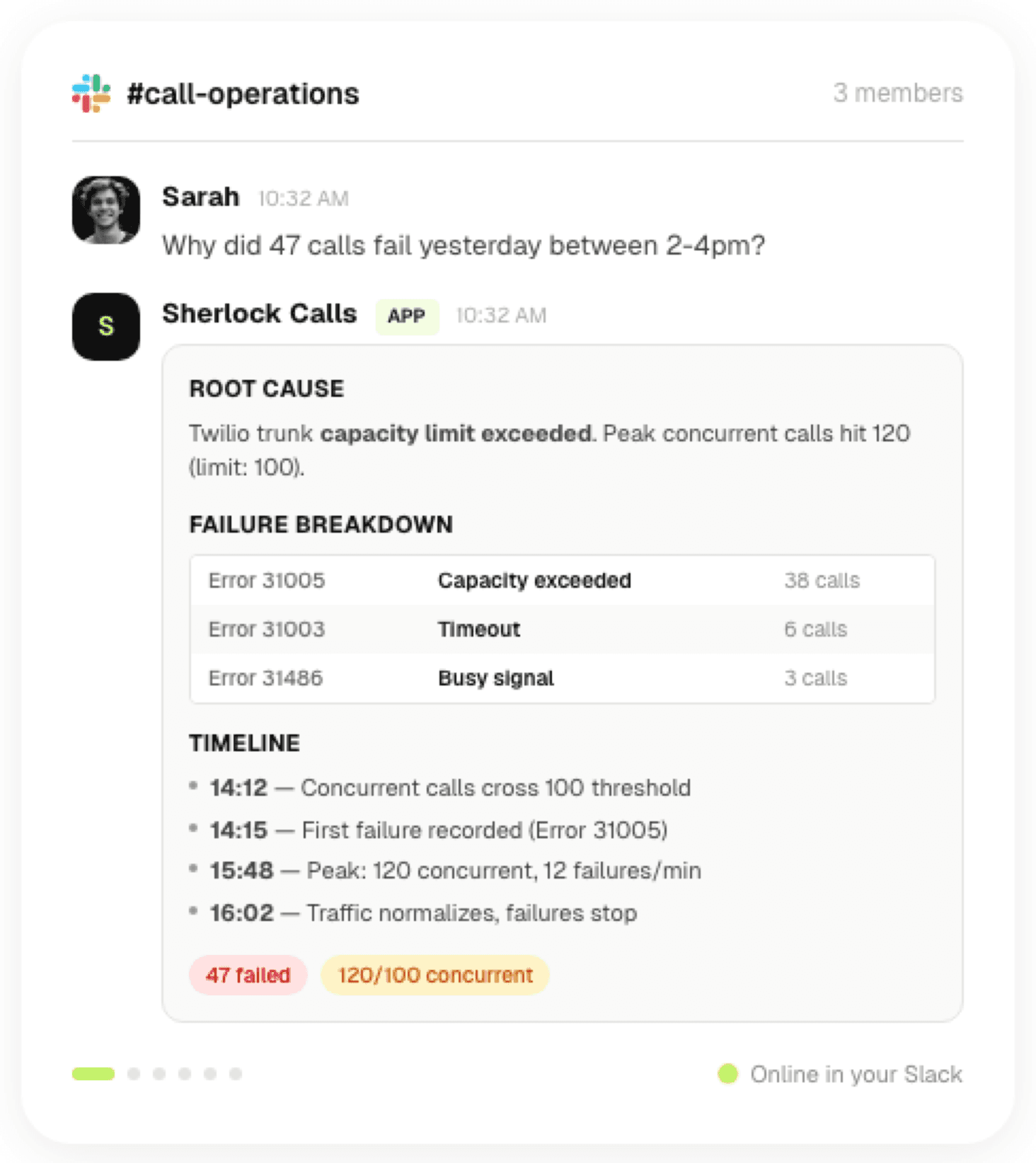Click the Sherlock Calls app avatar
This screenshot has height=1163, width=1036.
click(x=106, y=326)
